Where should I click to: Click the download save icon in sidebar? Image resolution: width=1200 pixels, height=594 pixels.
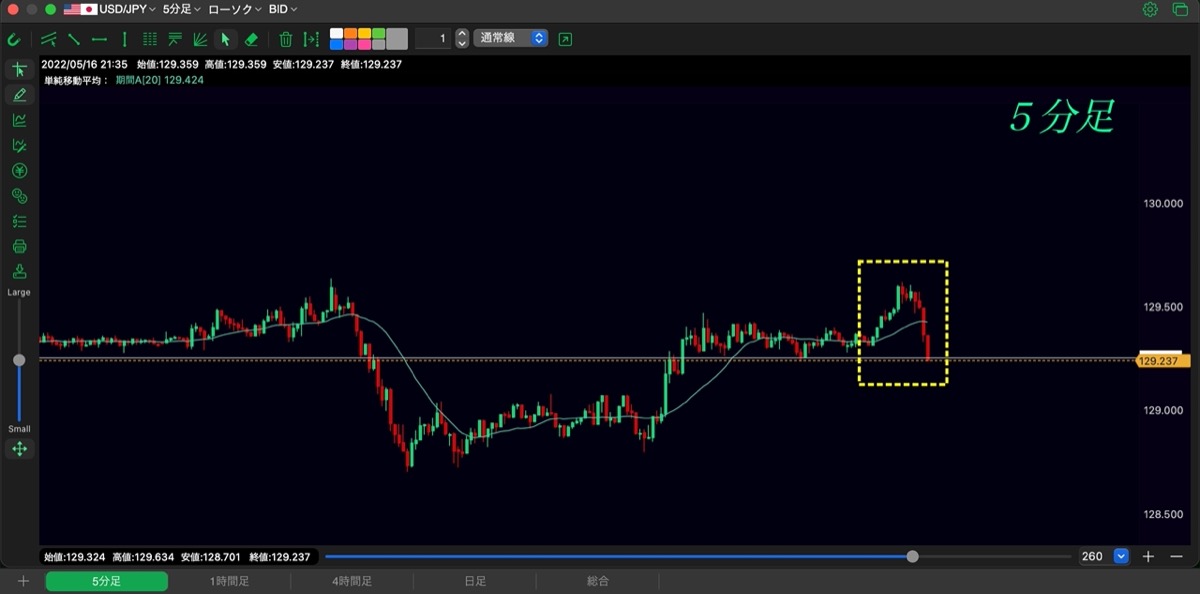click(x=19, y=272)
